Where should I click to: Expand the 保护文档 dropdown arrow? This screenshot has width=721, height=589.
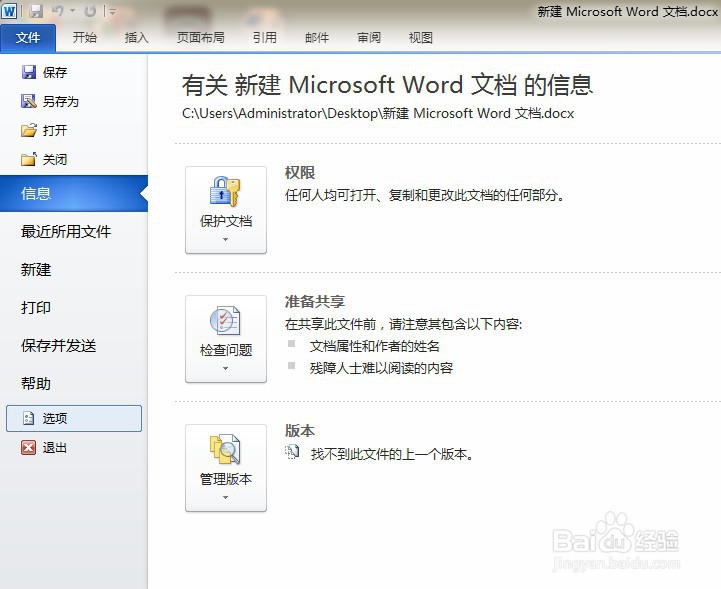tap(225, 240)
